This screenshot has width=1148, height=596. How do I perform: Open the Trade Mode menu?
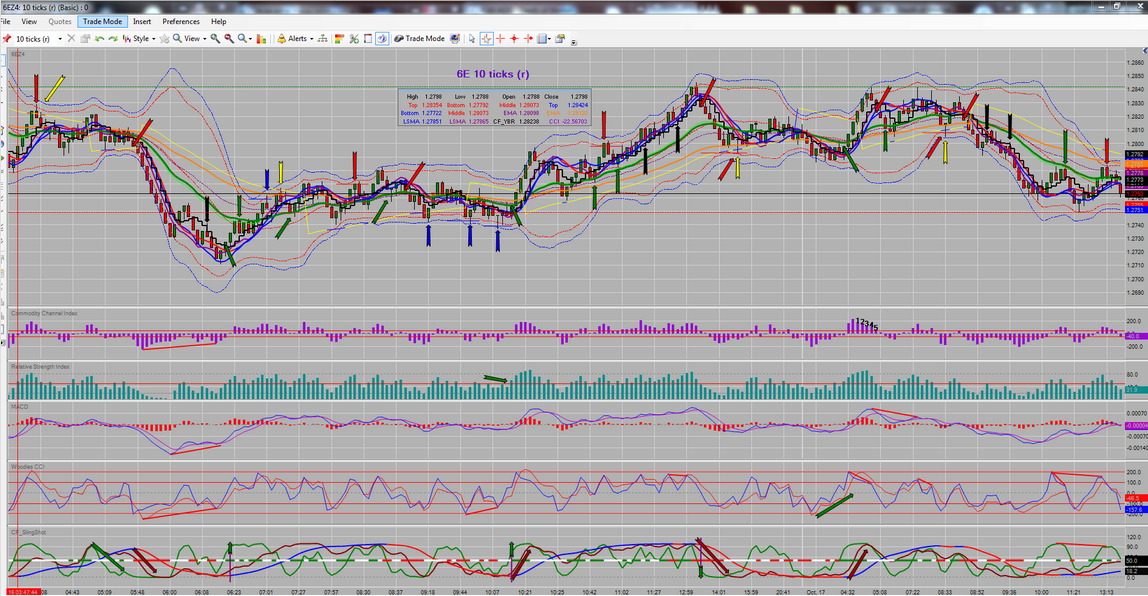(x=102, y=22)
